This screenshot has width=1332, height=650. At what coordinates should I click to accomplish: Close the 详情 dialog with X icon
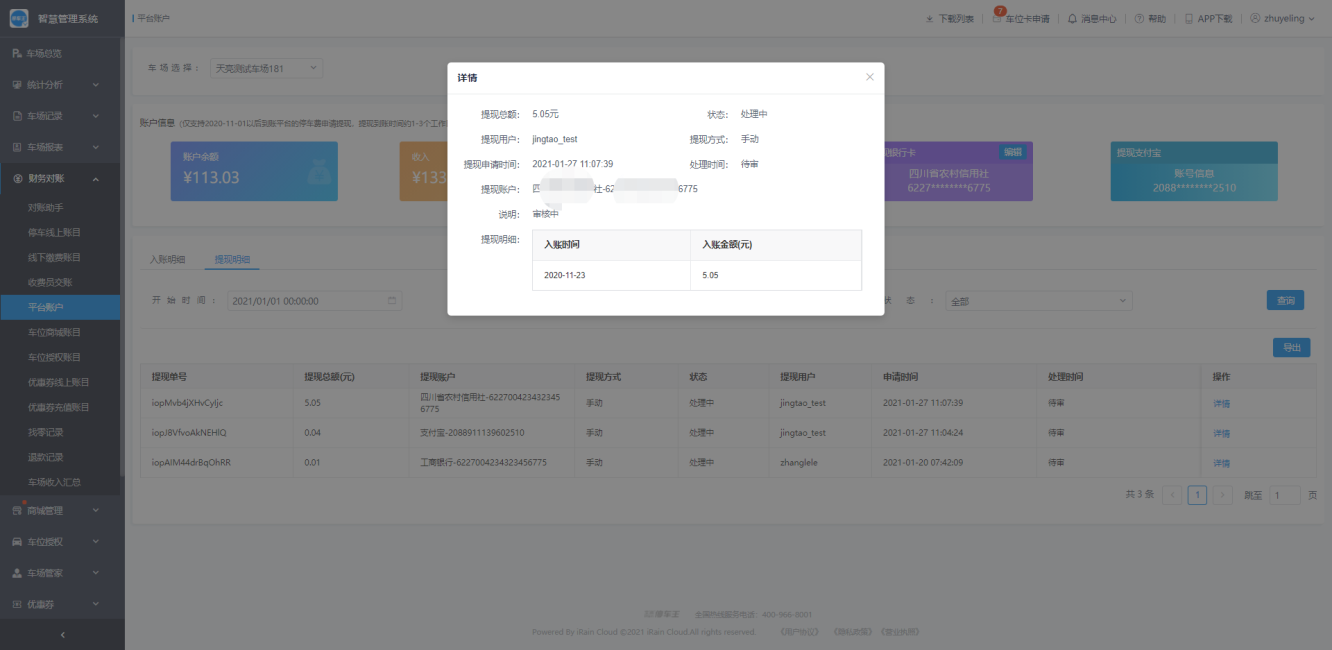click(869, 77)
